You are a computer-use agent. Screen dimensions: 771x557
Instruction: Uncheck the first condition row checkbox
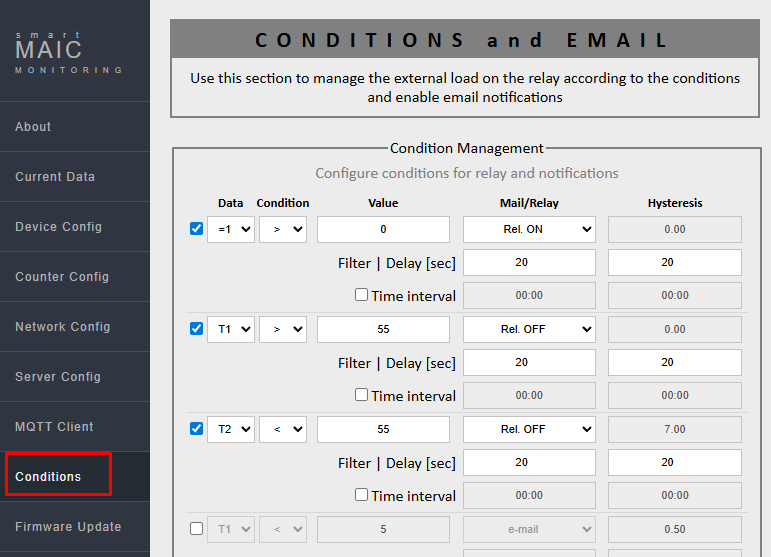click(196, 229)
